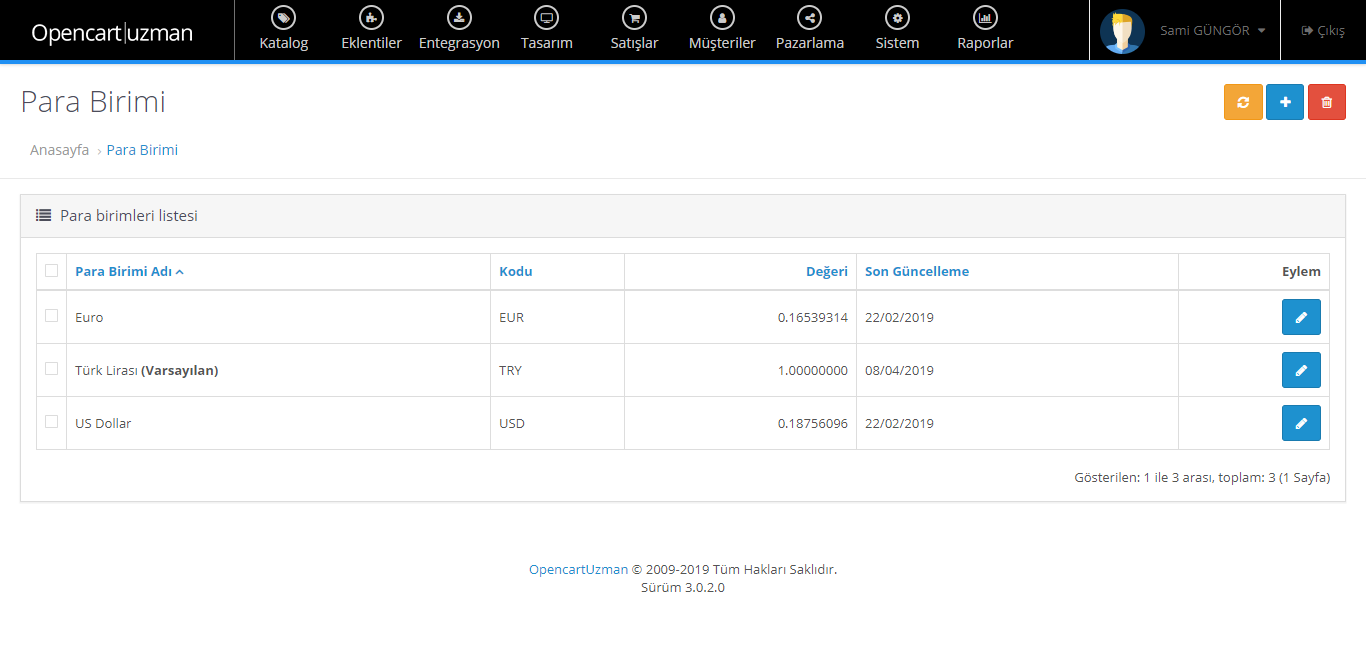1366x660 pixels.
Task: Open the Sistem menu dropdown
Action: tap(897, 30)
